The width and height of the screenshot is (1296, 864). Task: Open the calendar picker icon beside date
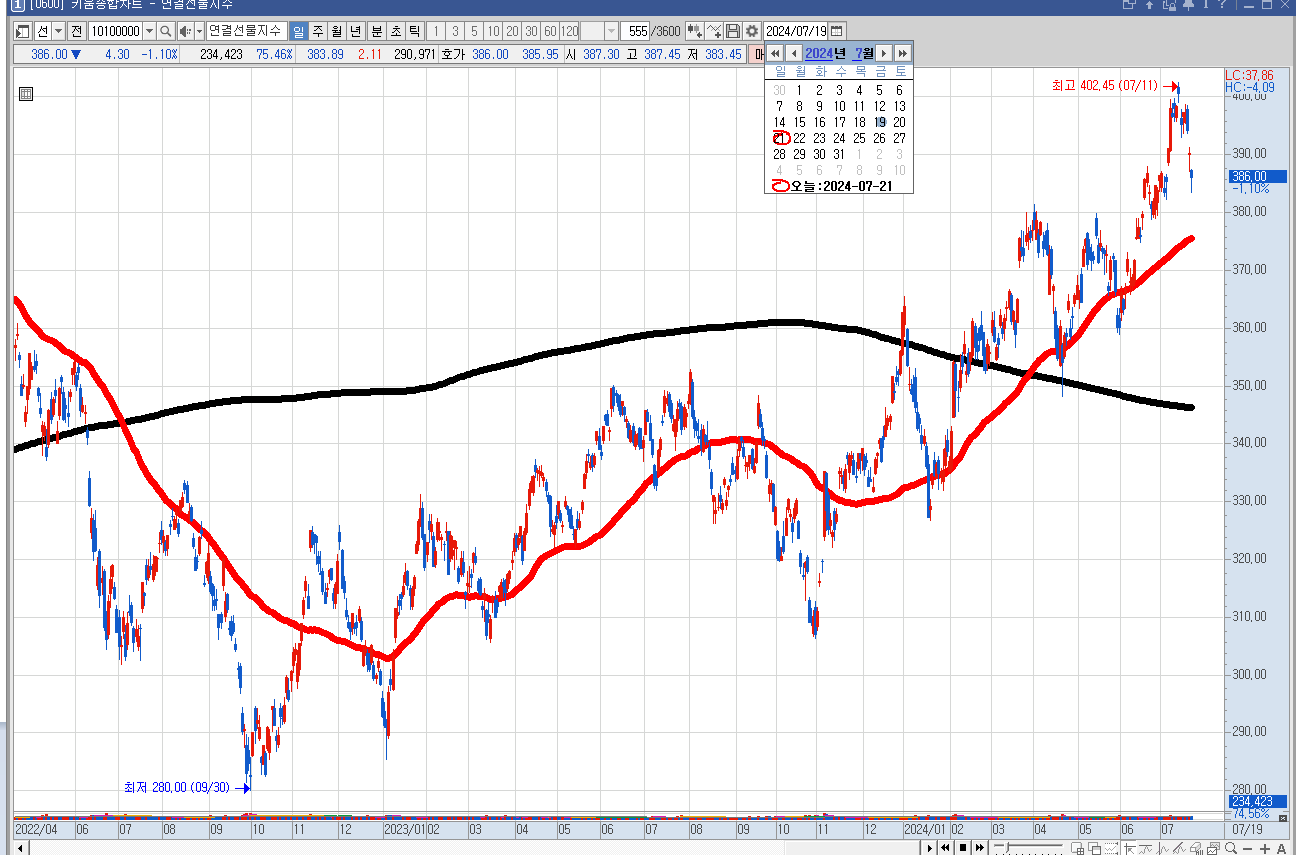point(837,31)
